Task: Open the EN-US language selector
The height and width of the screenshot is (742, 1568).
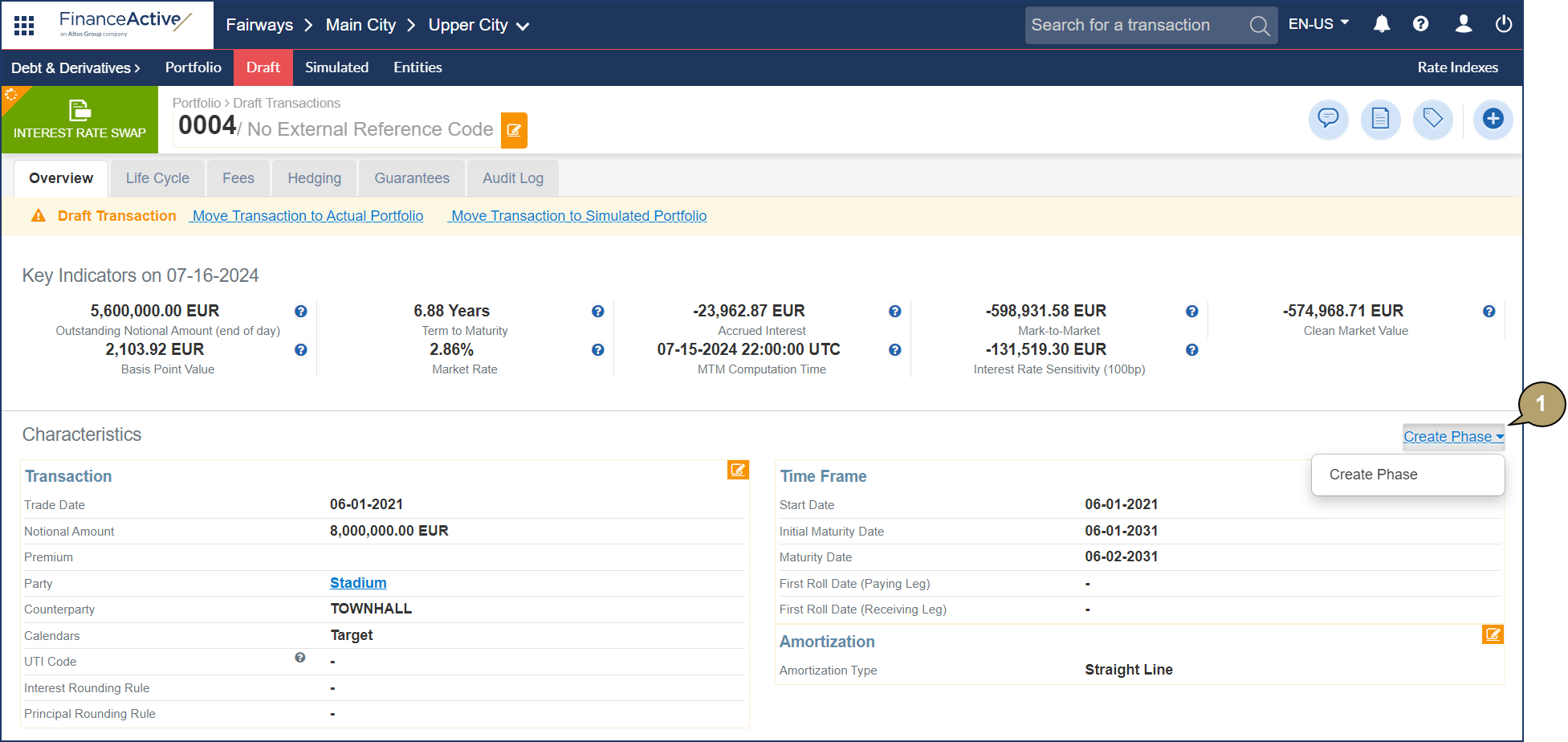Action: 1318,25
